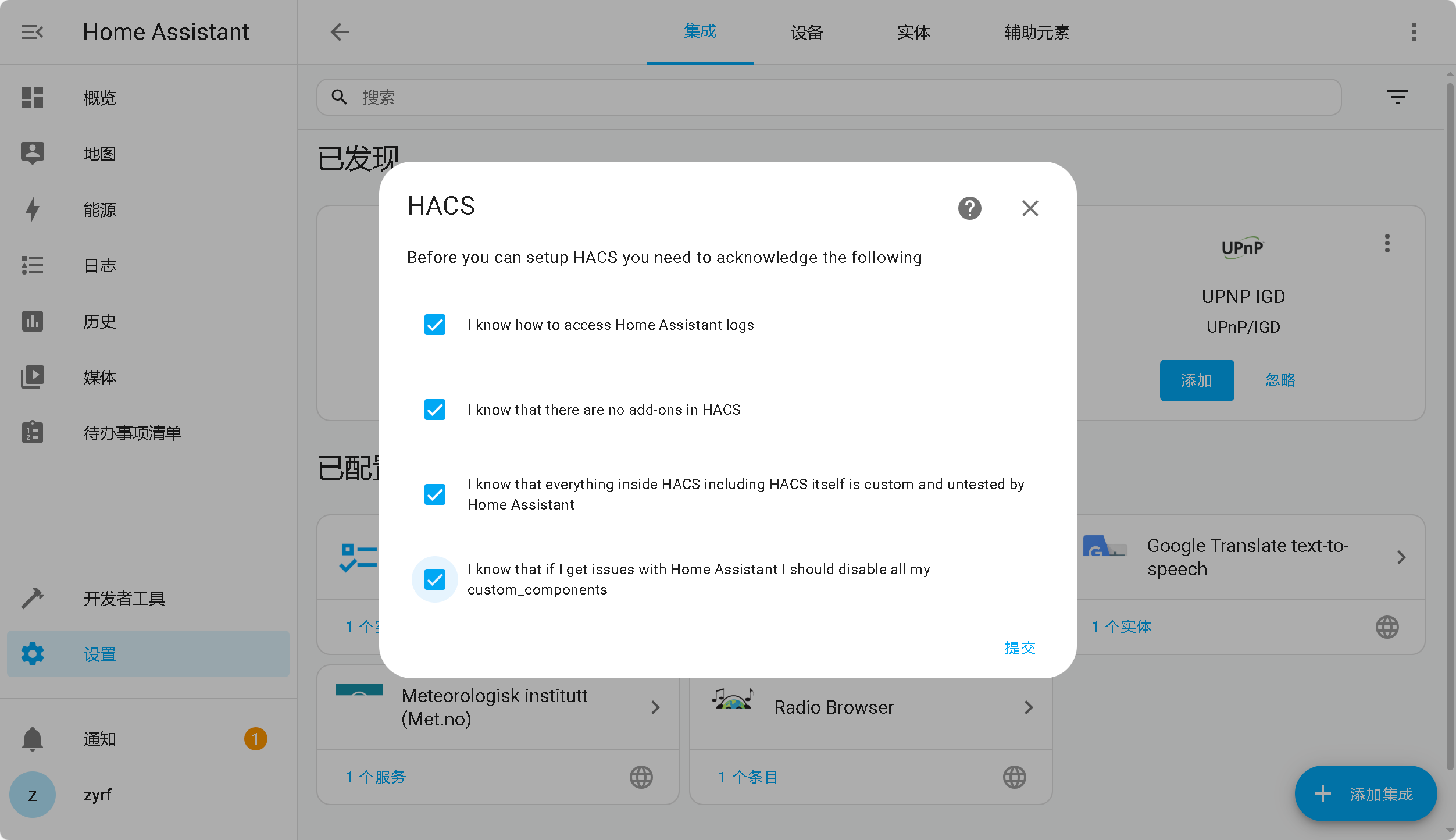
Task: Click the notification bell icon
Action: [x=32, y=739]
